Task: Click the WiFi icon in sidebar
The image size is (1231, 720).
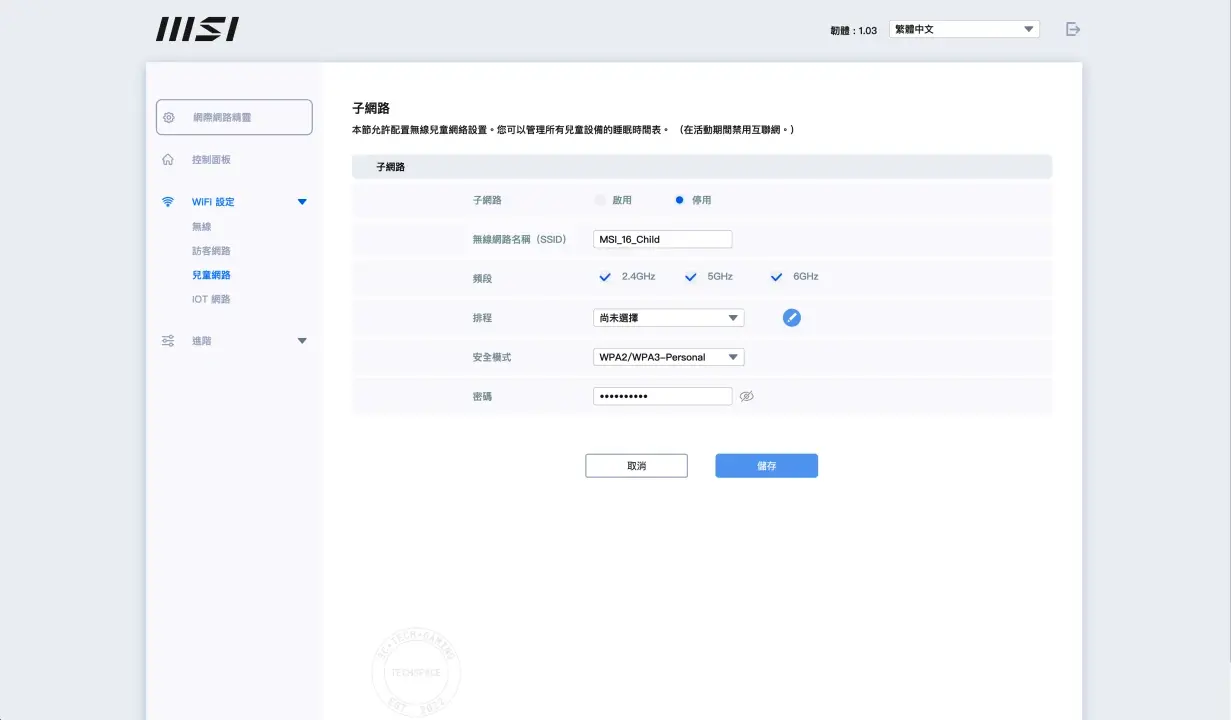Action: point(168,202)
